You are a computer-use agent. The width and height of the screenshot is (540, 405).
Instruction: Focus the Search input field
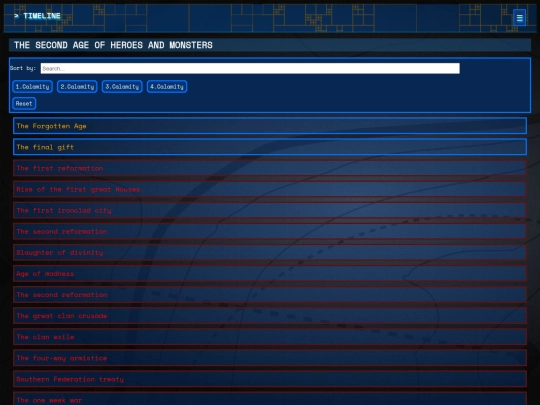point(250,68)
